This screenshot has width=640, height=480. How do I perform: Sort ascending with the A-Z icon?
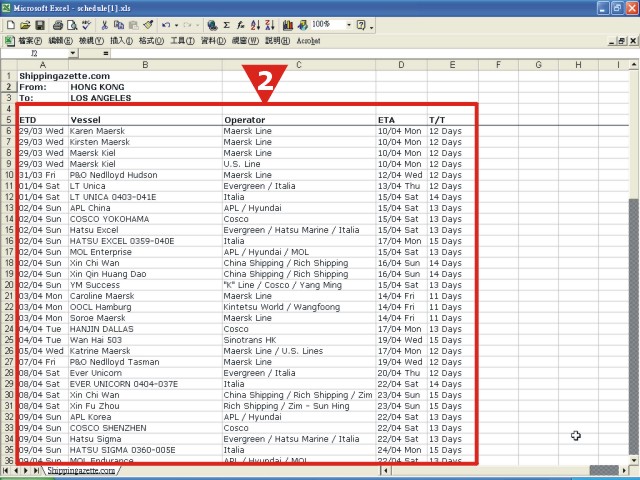[256, 25]
